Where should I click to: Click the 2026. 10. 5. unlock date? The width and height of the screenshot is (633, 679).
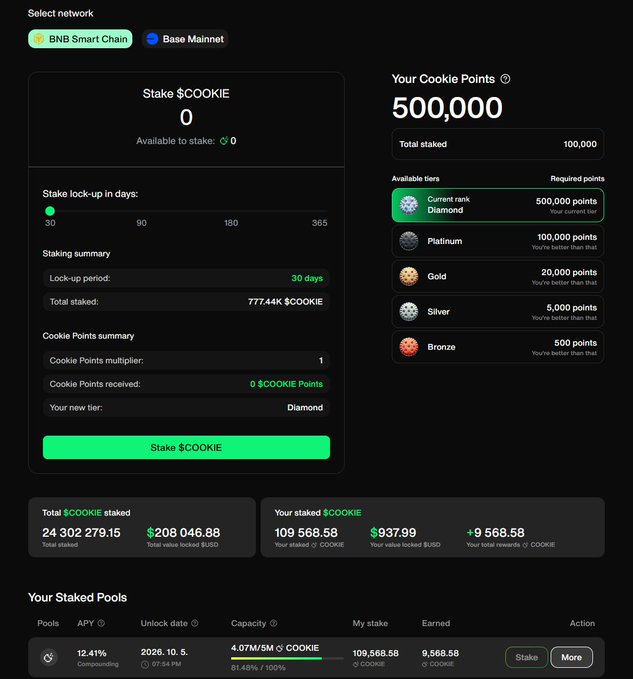[x=164, y=652]
